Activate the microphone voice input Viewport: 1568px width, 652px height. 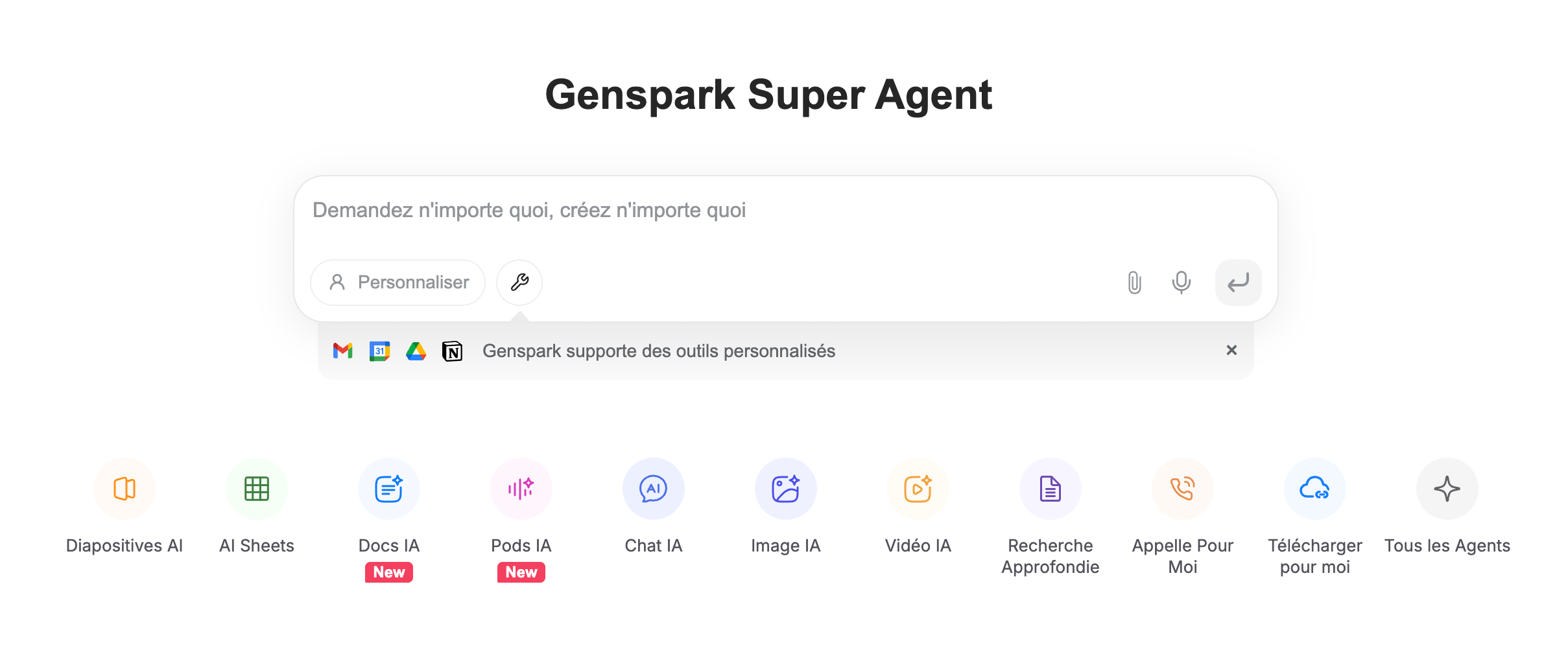pyautogui.click(x=1182, y=283)
